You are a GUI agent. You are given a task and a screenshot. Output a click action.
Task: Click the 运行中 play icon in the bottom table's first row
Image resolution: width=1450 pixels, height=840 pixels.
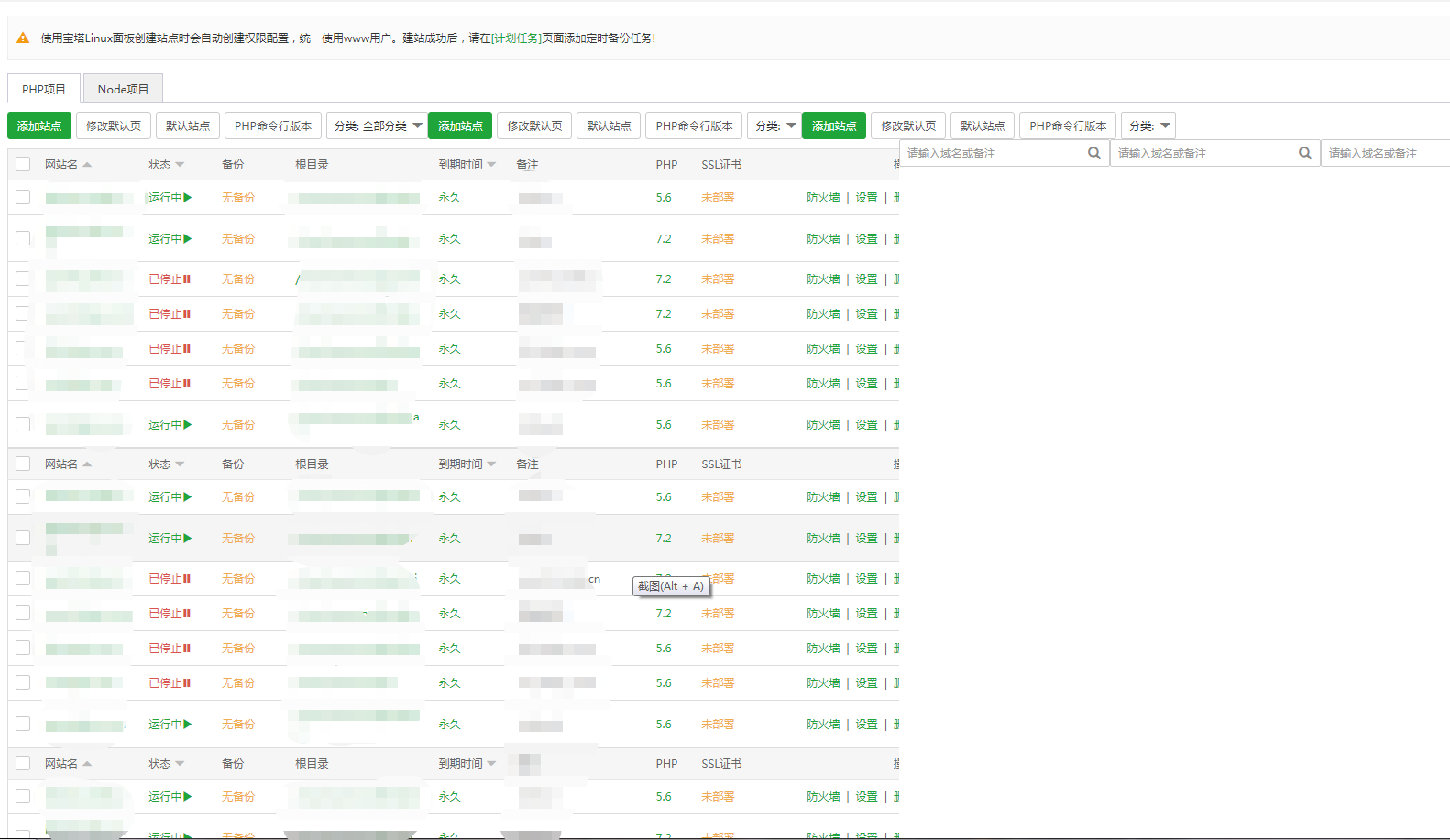[188, 796]
